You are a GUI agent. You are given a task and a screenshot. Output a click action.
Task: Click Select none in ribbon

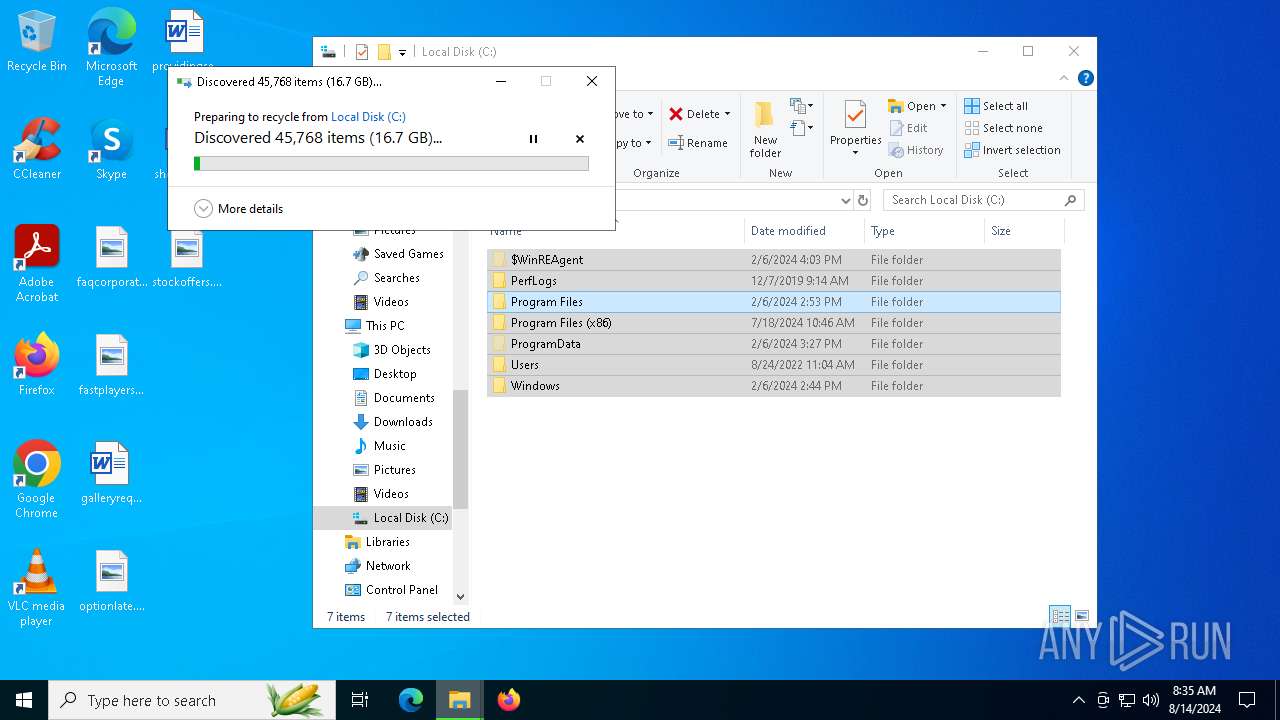(x=1003, y=128)
